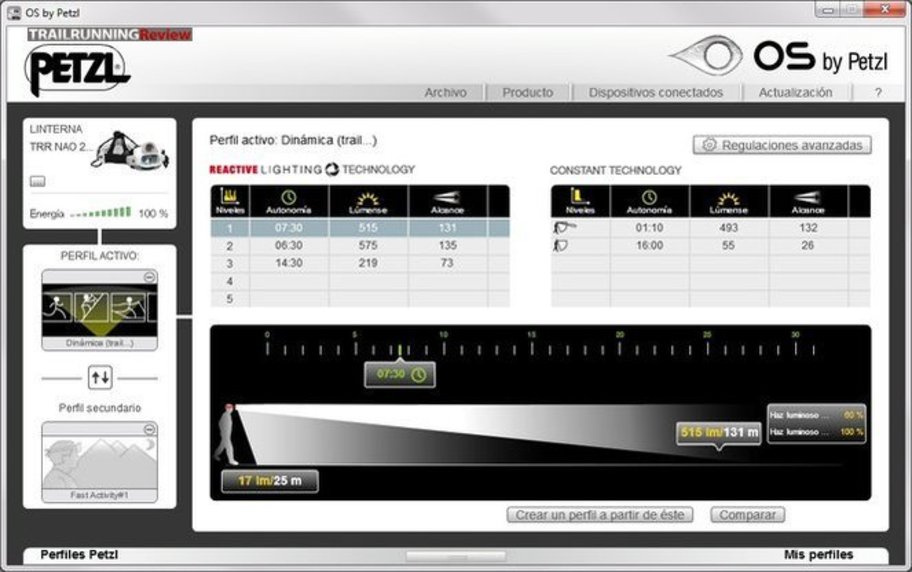Click the Constant Lúmenes sun icon

coord(728,198)
